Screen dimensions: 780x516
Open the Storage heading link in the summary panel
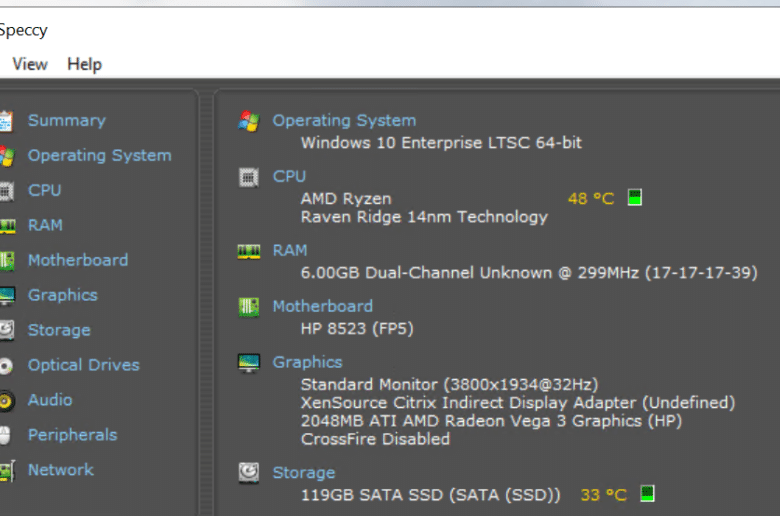[x=304, y=473]
